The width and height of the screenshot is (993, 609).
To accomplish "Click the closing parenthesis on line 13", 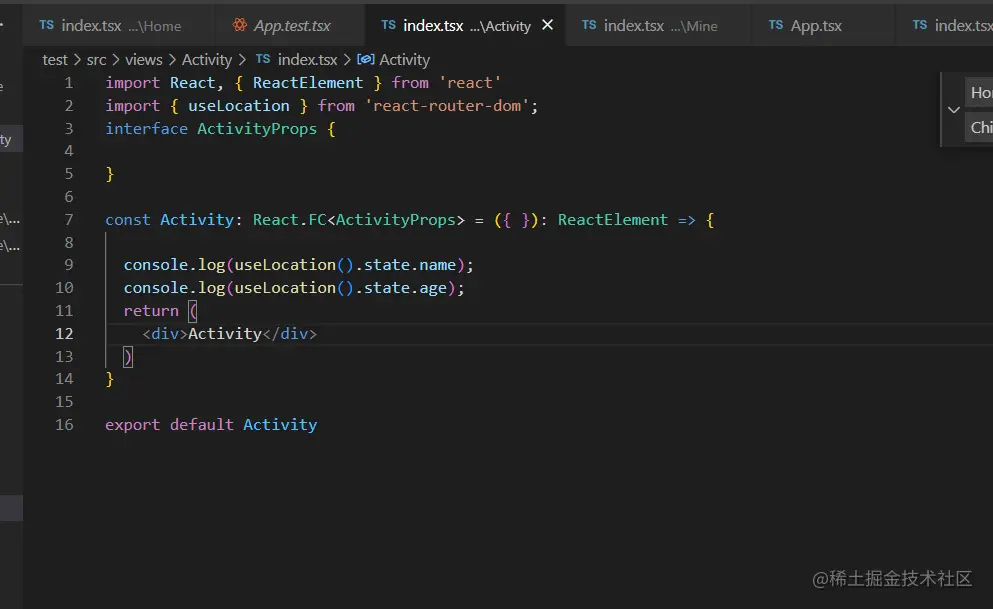I will click(x=128, y=357).
